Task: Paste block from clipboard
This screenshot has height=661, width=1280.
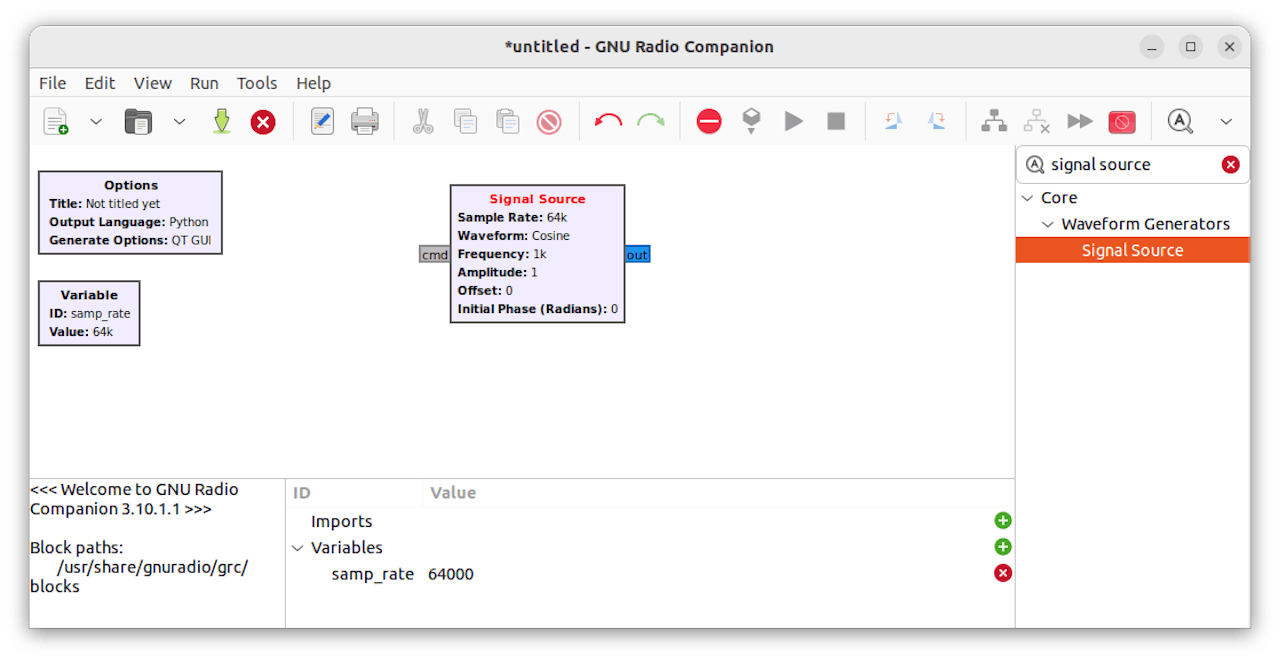Action: click(508, 122)
